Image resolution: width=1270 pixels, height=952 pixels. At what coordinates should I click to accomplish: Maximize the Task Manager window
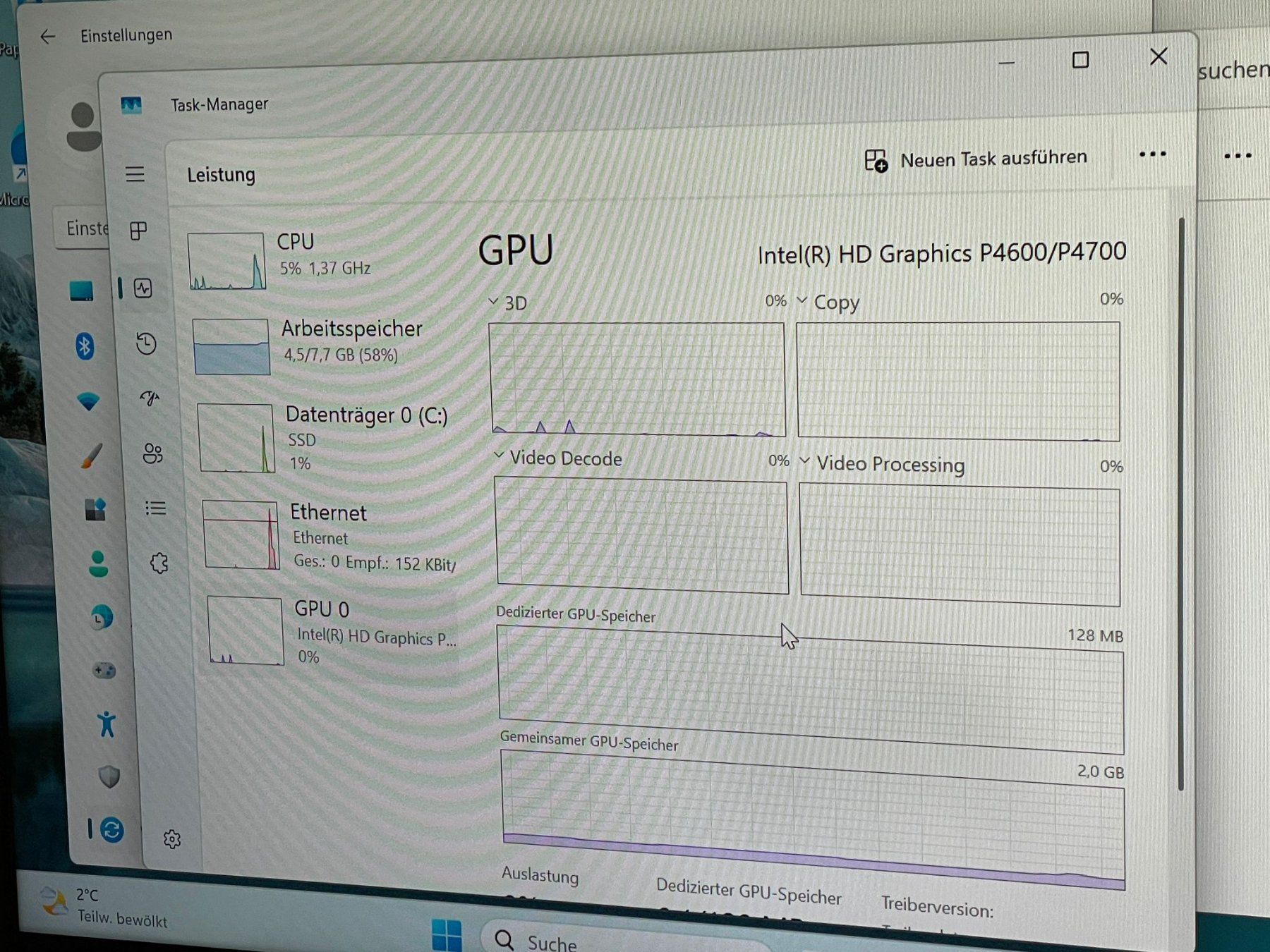pos(1080,60)
